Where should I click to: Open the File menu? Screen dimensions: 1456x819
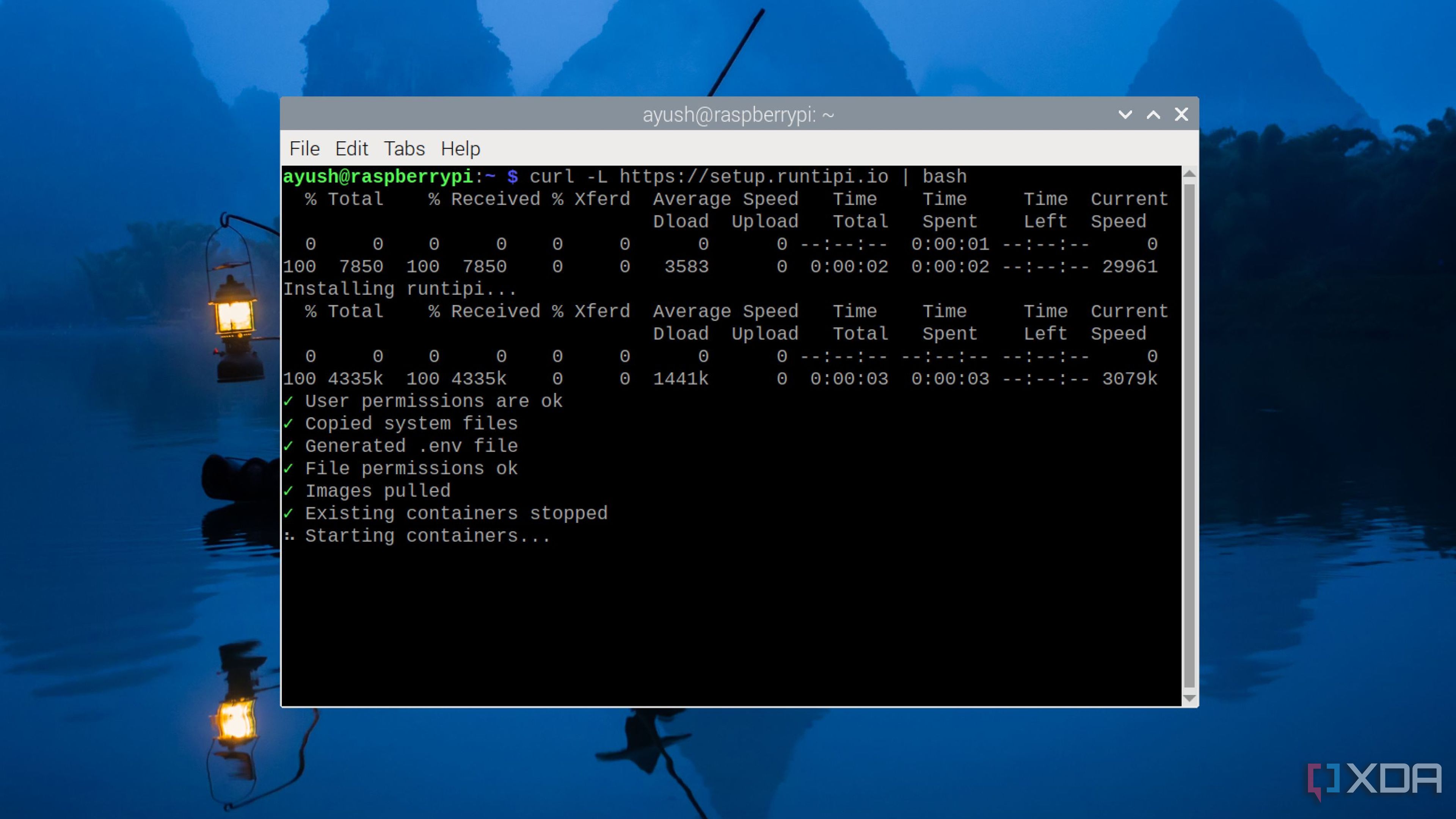(x=304, y=149)
